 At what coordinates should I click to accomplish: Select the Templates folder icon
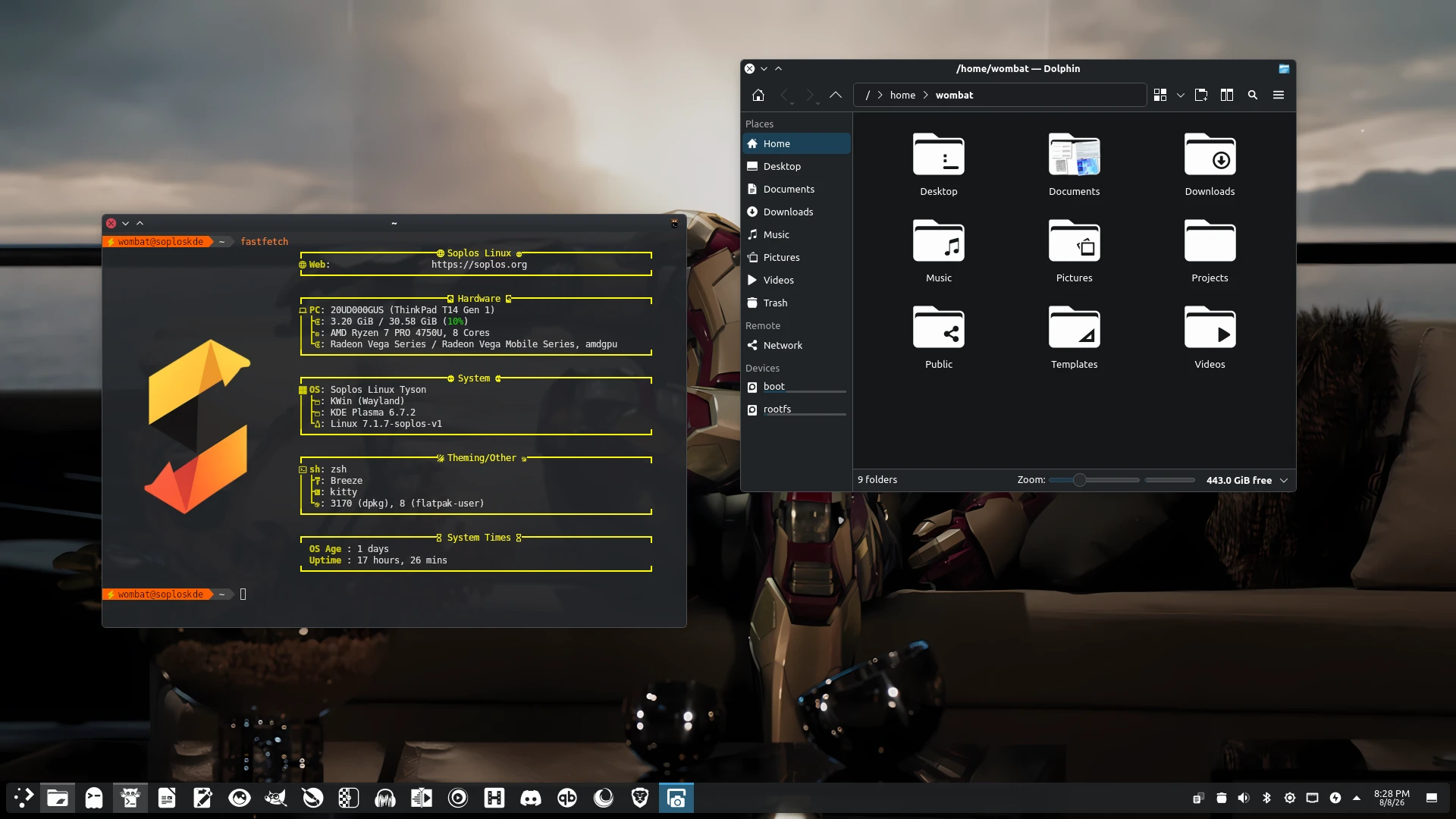[x=1075, y=328]
